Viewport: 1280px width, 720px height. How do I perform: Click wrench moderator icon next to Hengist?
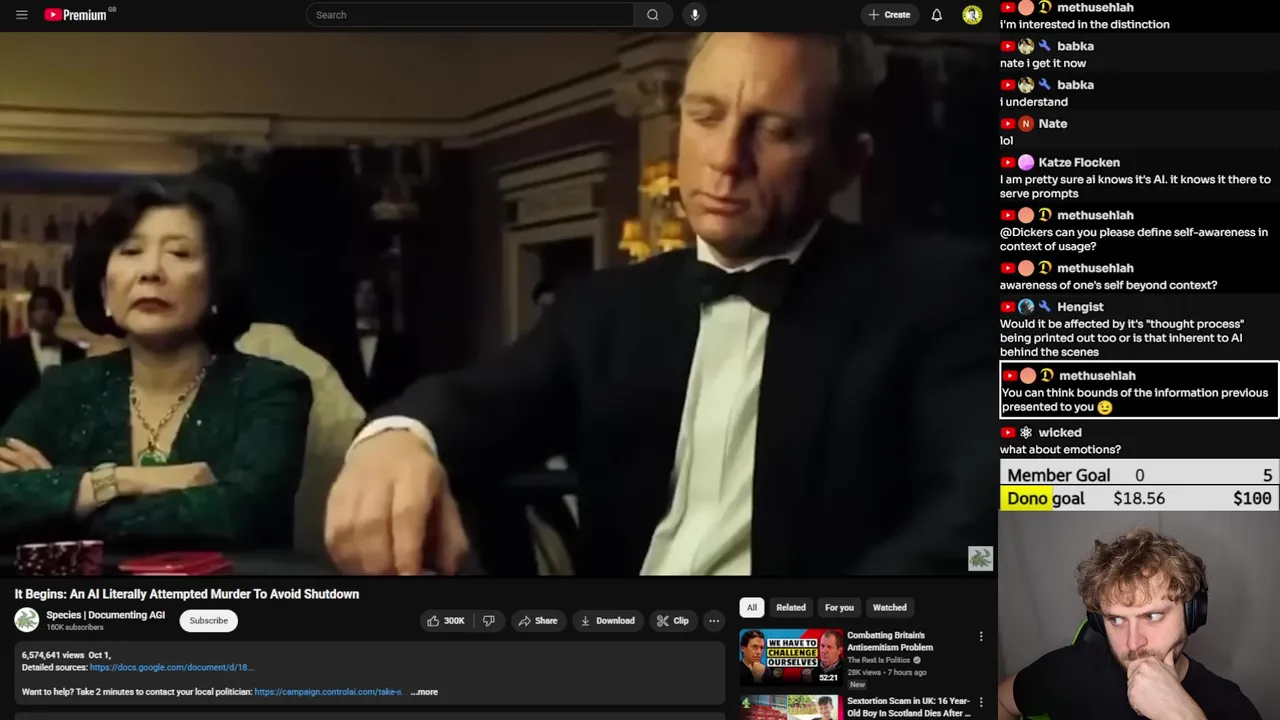pyautogui.click(x=1044, y=307)
